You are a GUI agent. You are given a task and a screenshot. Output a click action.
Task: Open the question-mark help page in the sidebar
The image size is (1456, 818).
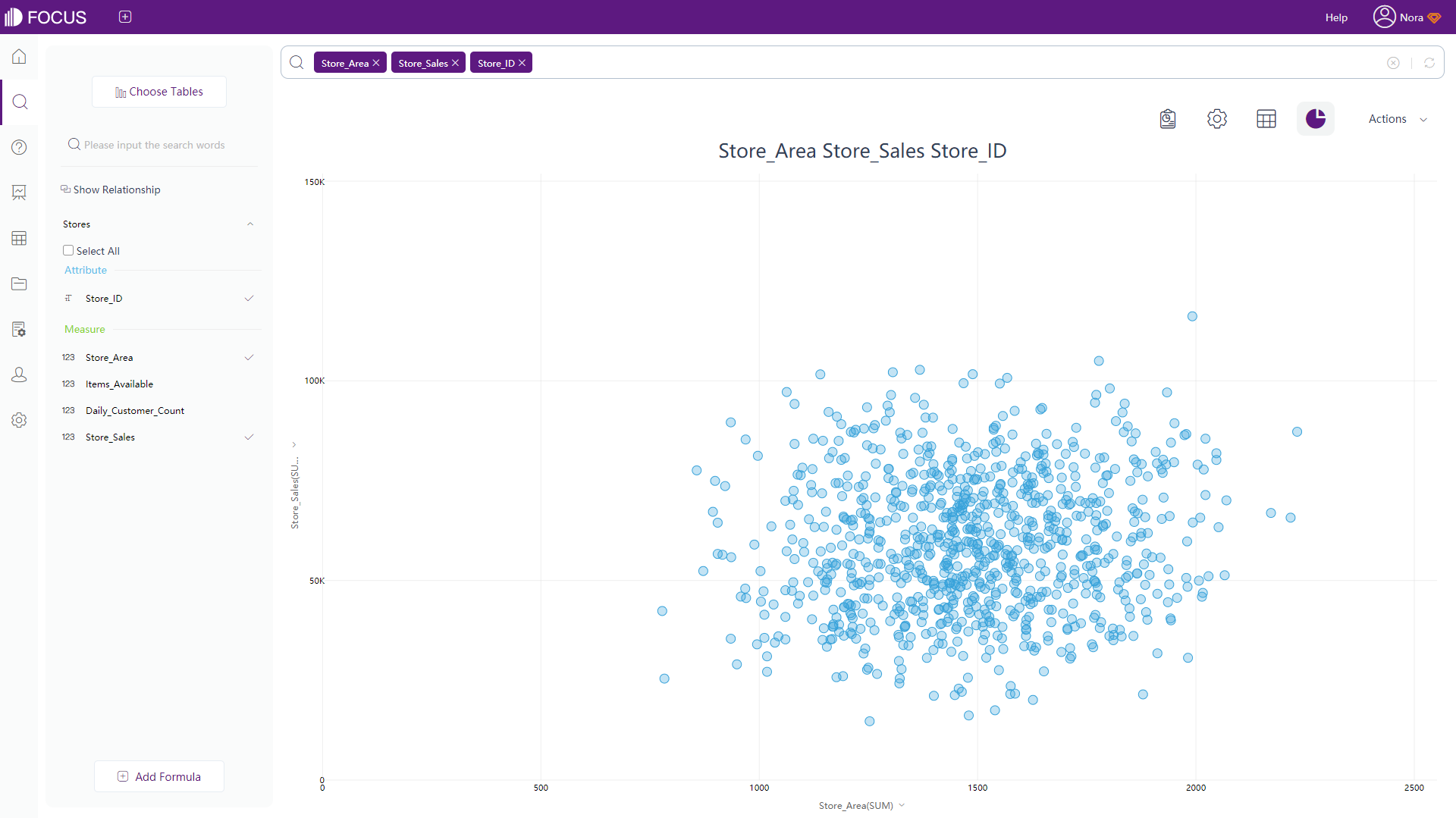[19, 147]
